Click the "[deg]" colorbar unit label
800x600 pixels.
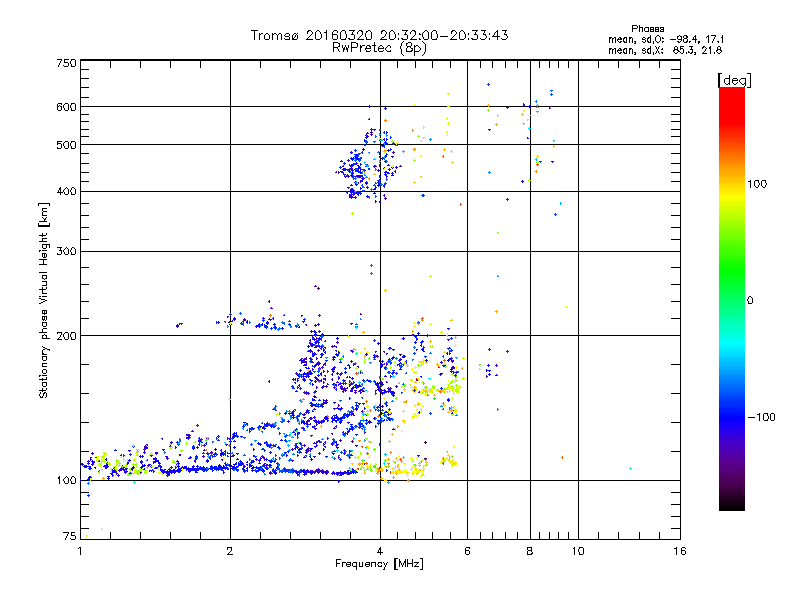coord(734,80)
